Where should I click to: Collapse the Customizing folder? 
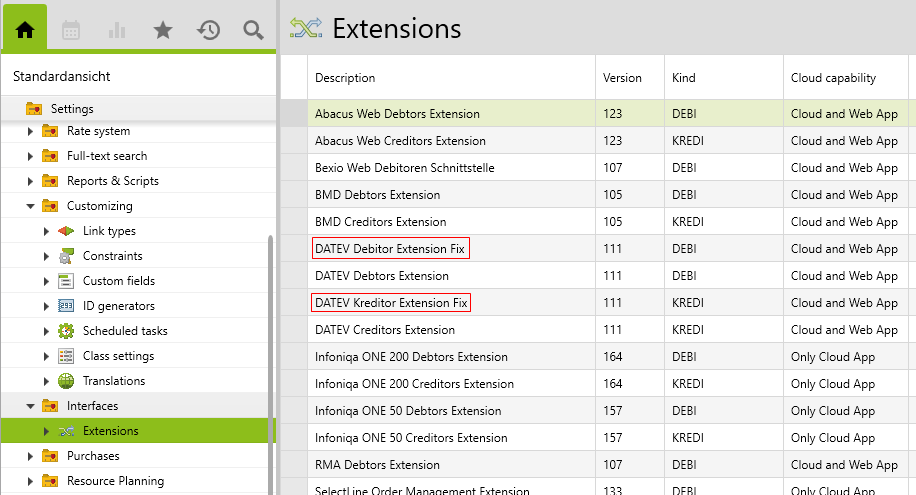pyautogui.click(x=30, y=206)
